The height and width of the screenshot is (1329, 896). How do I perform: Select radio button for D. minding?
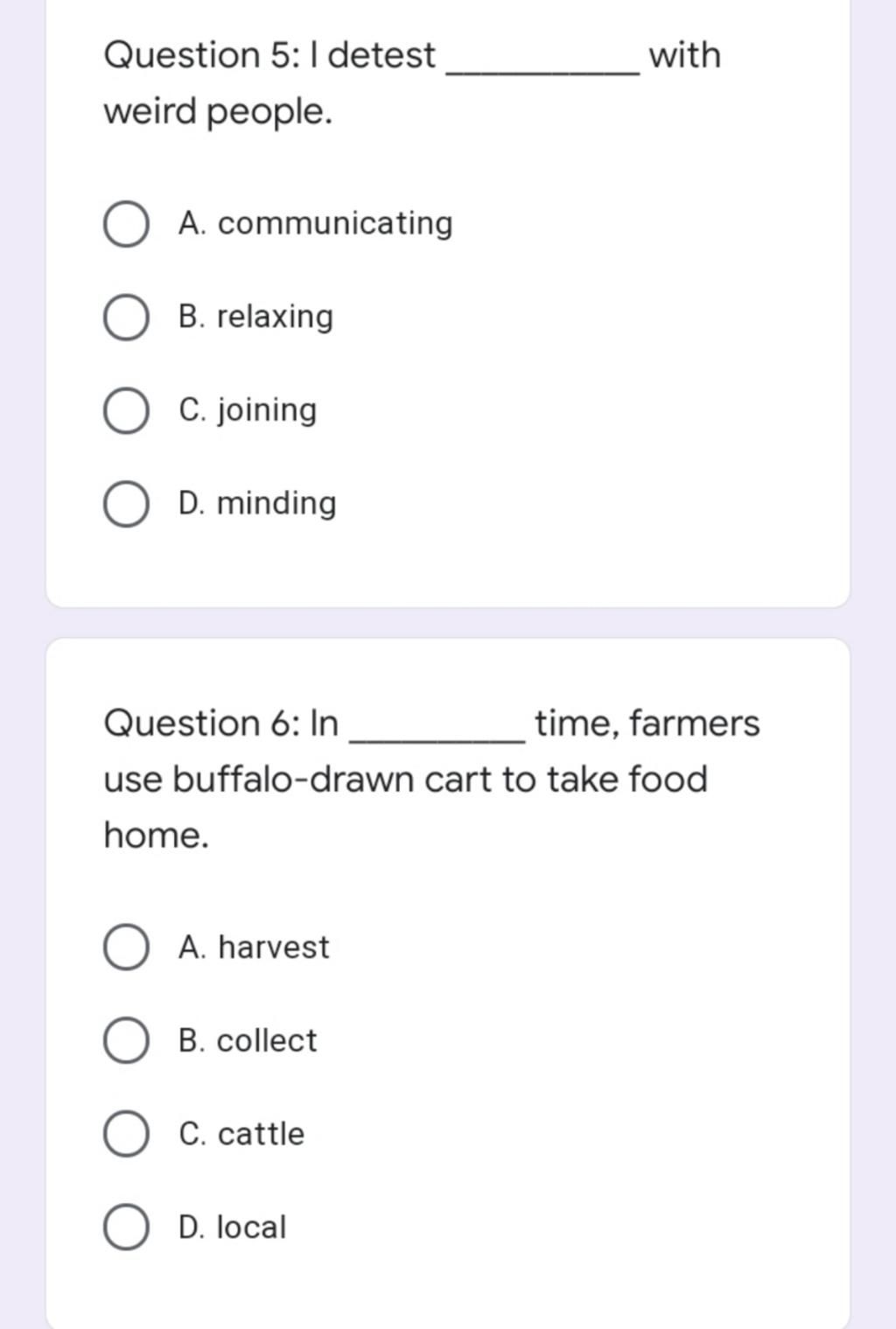point(126,504)
